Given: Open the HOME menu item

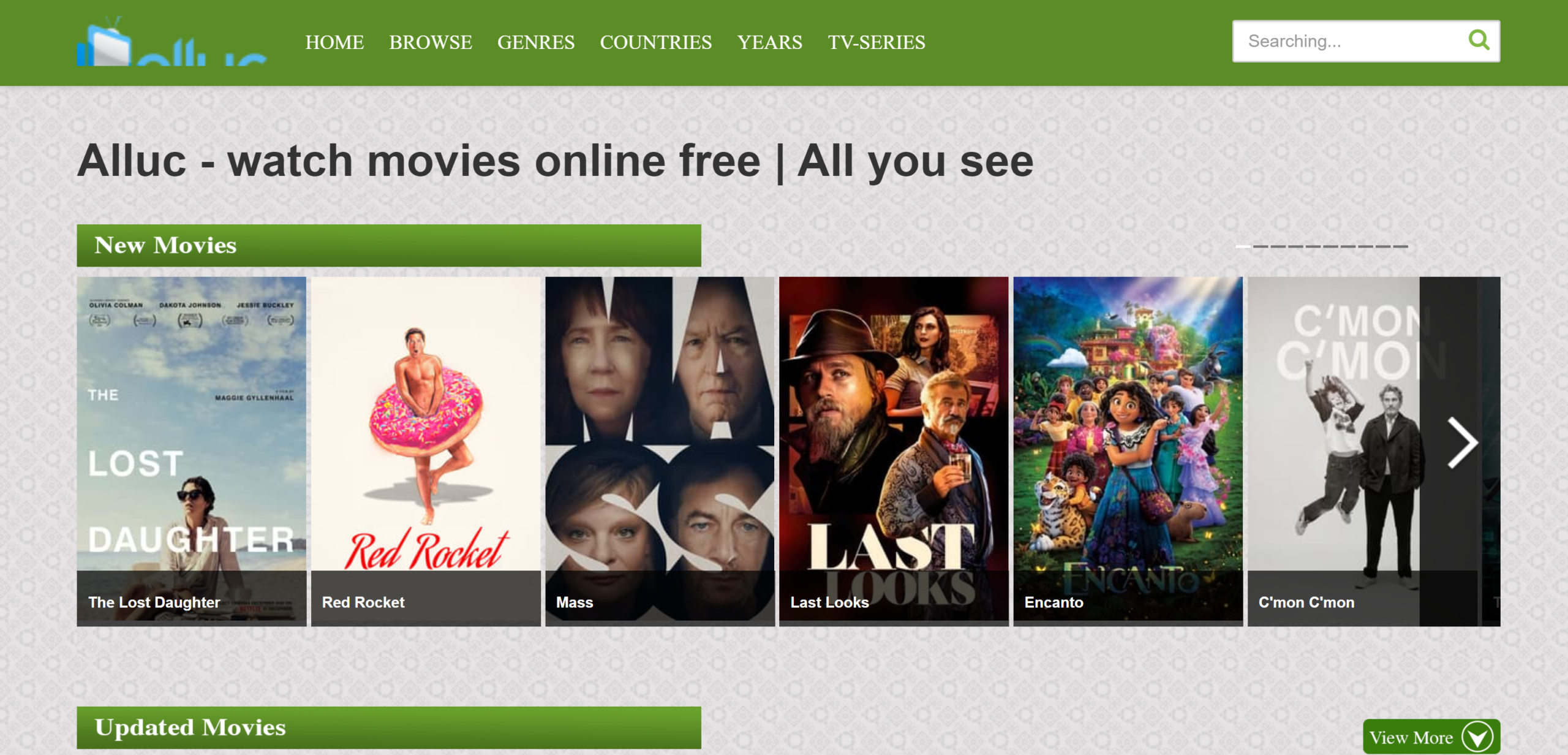Looking at the screenshot, I should pos(334,42).
